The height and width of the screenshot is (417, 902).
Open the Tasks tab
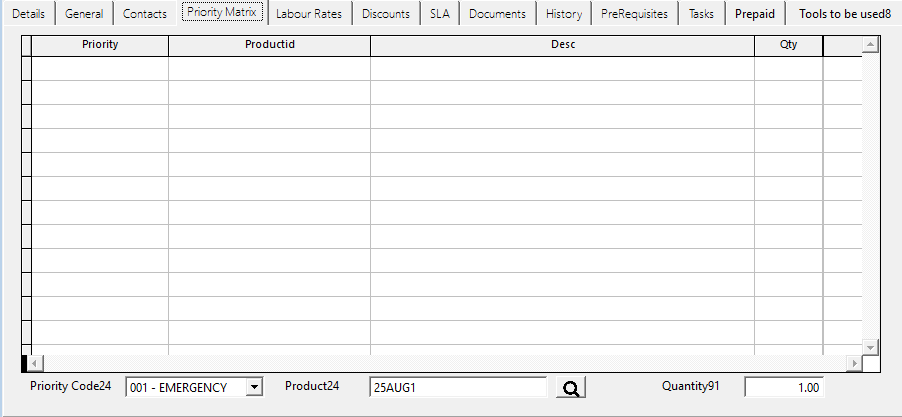tap(701, 14)
